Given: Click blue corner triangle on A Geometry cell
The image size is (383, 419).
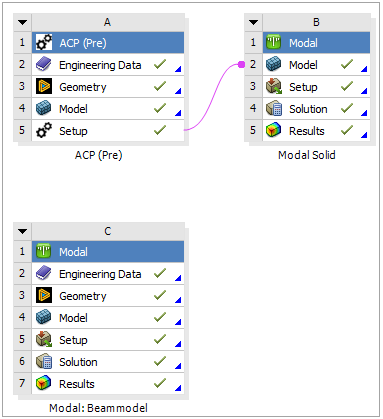Looking at the screenshot, I should (178, 91).
